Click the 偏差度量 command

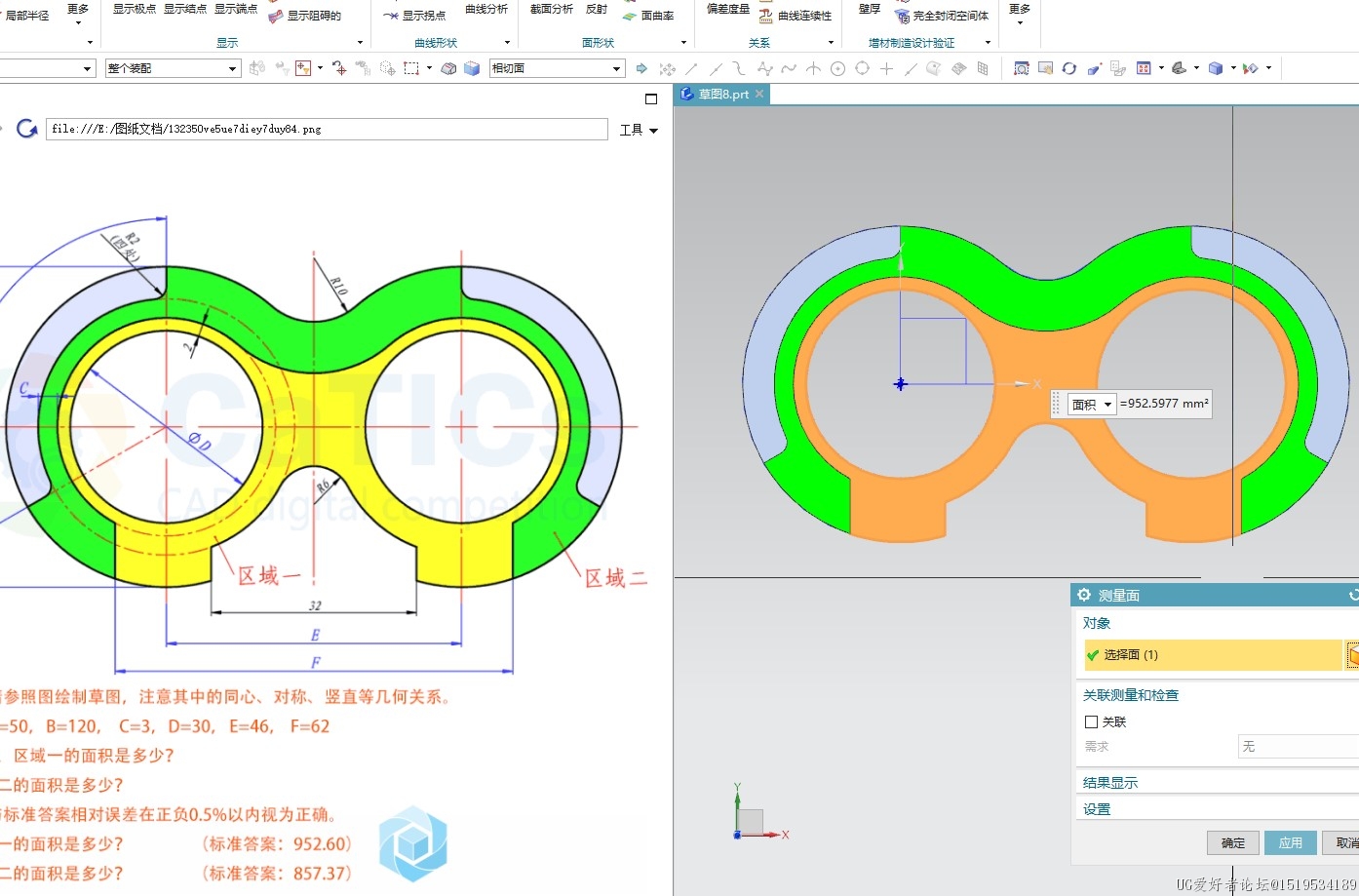(728, 9)
